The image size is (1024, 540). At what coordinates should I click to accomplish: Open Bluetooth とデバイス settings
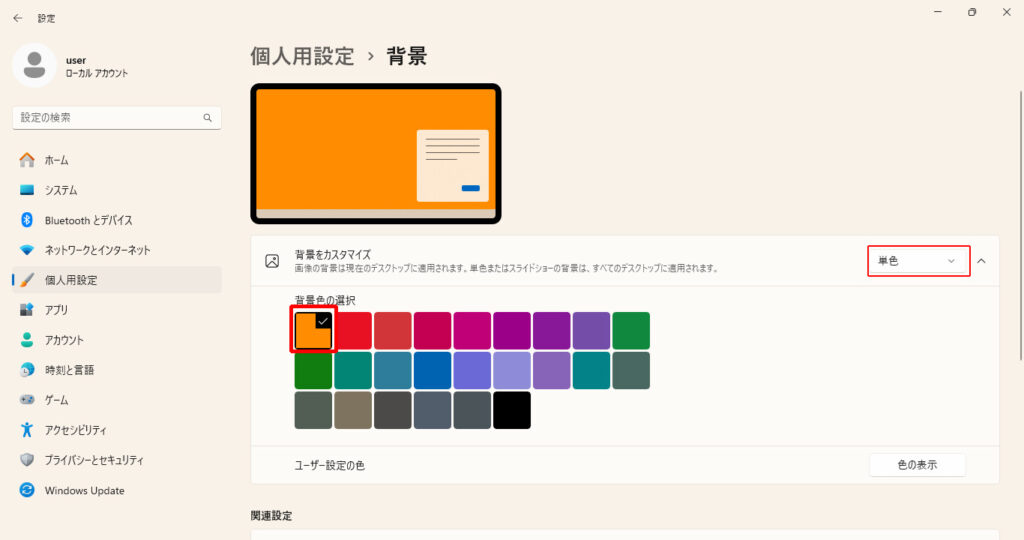pyautogui.click(x=117, y=220)
